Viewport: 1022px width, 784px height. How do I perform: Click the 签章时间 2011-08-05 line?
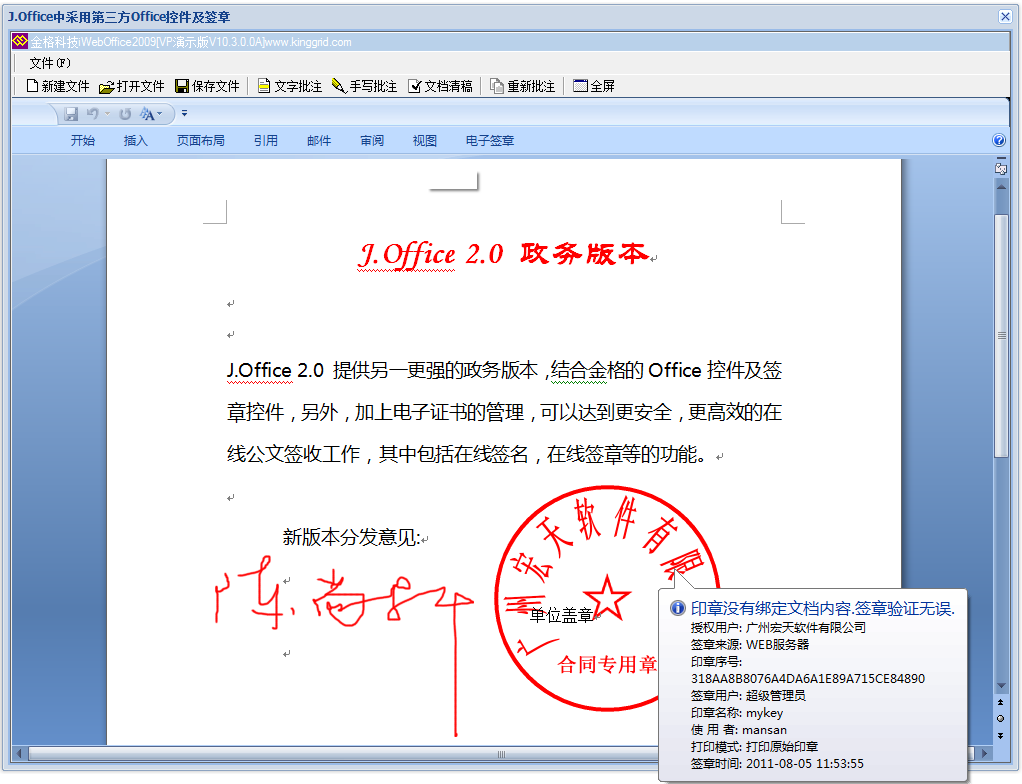[x=777, y=764]
